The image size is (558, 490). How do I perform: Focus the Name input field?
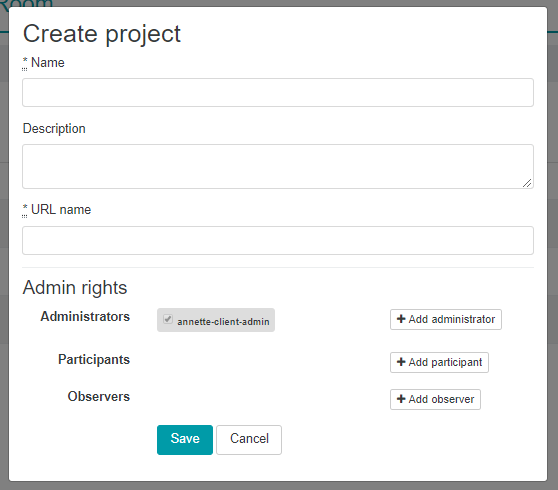pyautogui.click(x=278, y=93)
